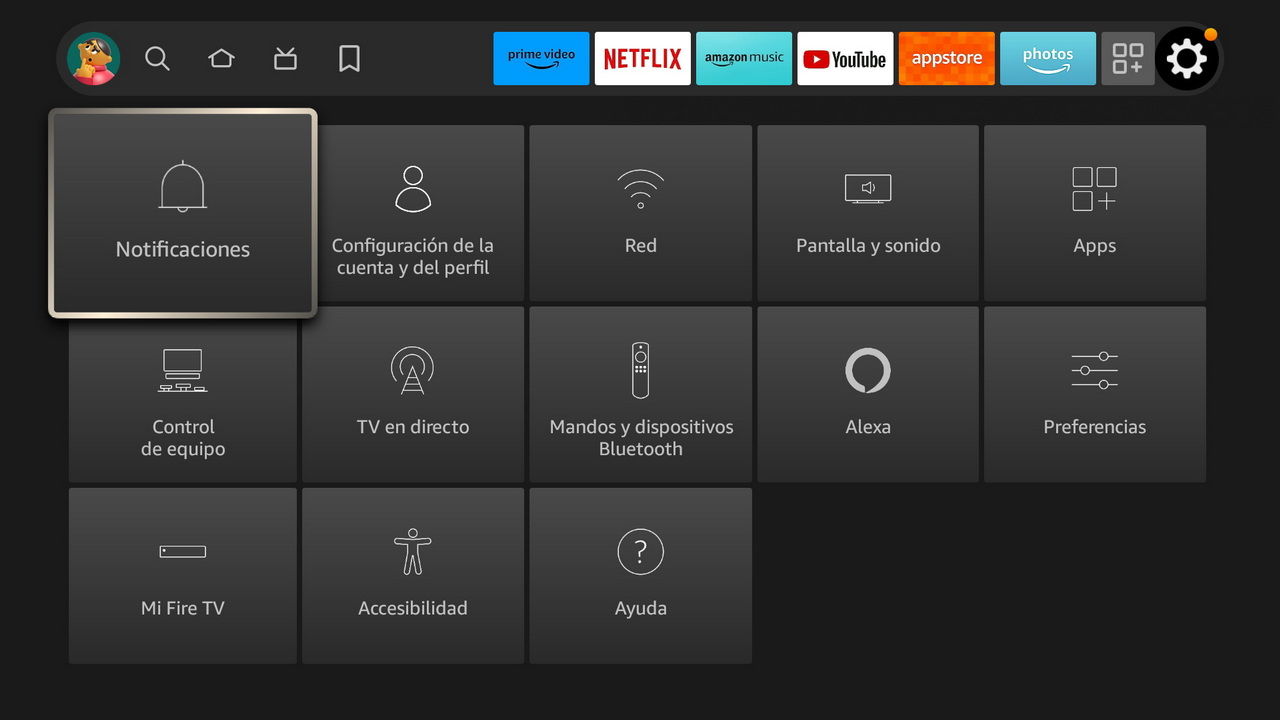Open the bookmark watchlist icon

click(349, 59)
